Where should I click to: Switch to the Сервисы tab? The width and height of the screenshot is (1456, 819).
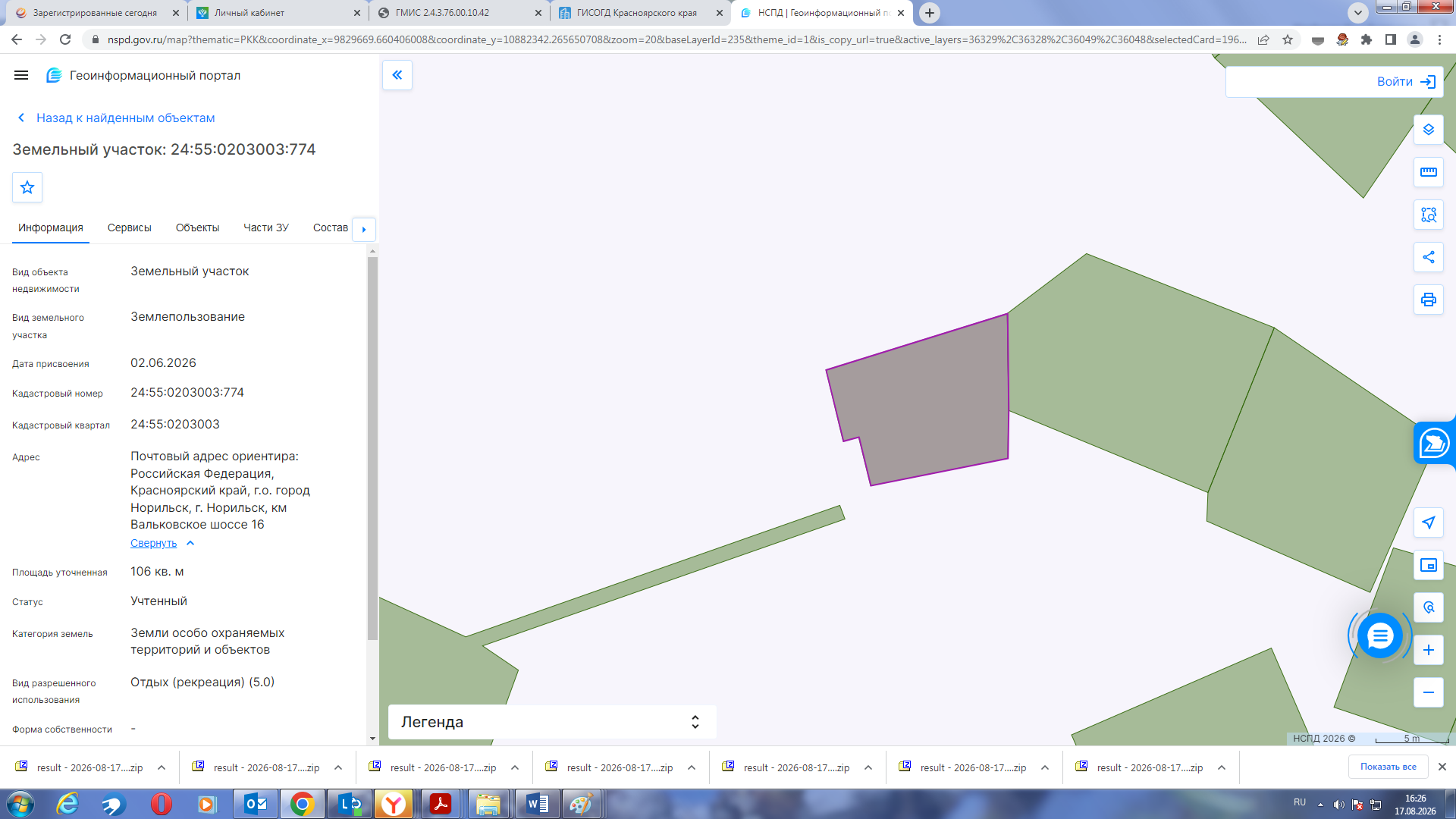pyautogui.click(x=130, y=227)
